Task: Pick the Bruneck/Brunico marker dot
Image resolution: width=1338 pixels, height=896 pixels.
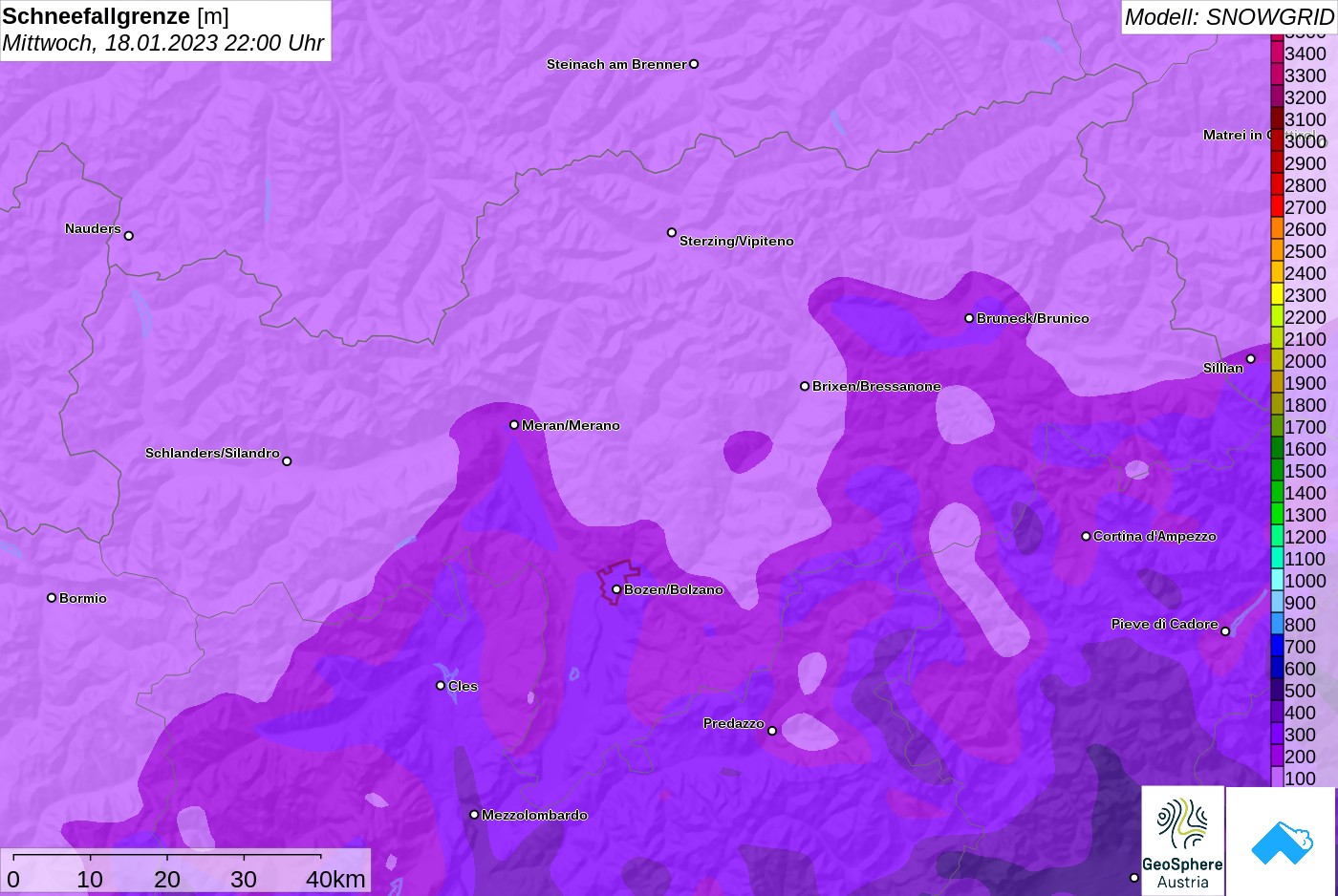Action: (x=969, y=318)
